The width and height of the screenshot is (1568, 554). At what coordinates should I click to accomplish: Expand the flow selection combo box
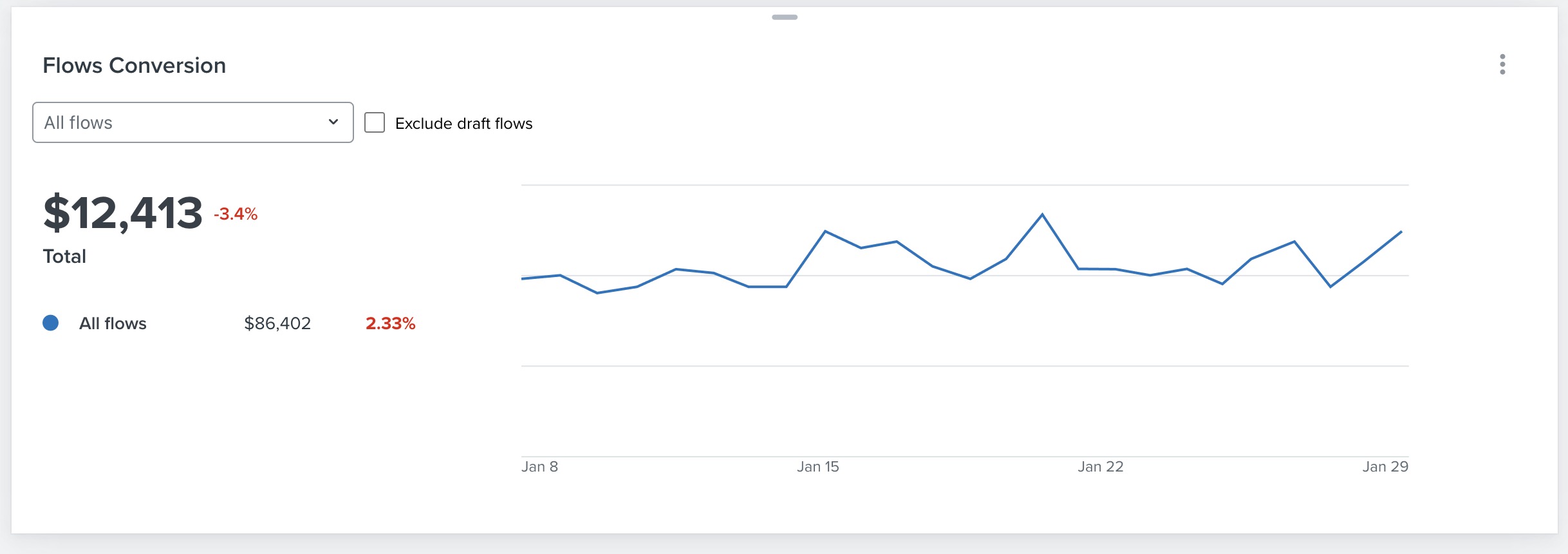click(192, 122)
